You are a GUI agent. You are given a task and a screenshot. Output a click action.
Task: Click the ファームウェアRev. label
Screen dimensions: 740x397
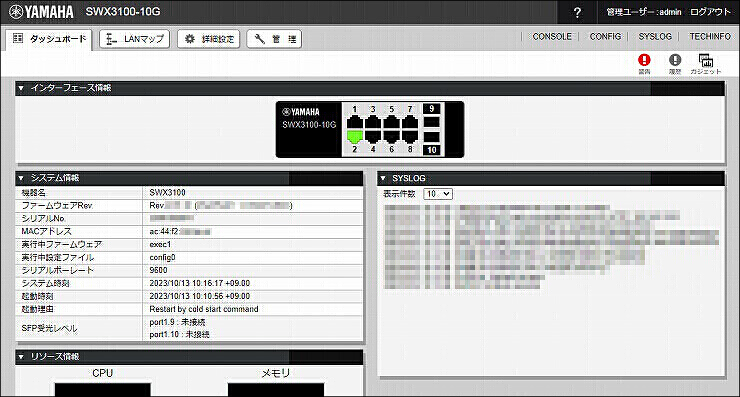point(57,206)
